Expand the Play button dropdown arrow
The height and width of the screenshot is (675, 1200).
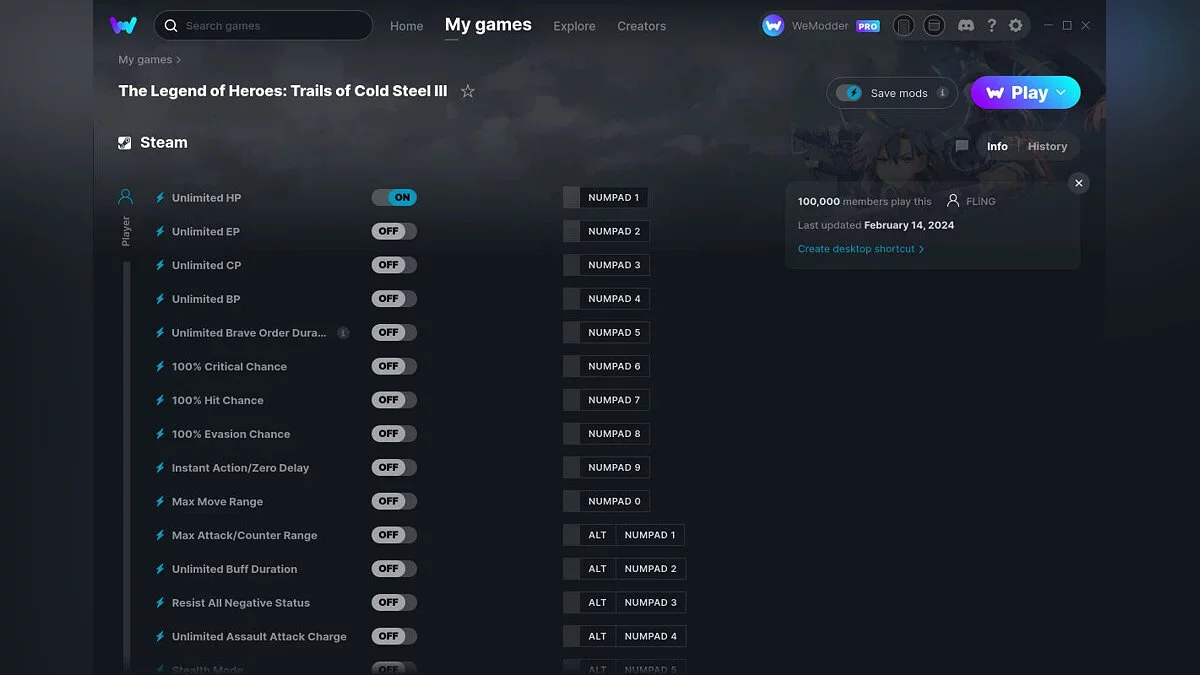(x=1062, y=93)
